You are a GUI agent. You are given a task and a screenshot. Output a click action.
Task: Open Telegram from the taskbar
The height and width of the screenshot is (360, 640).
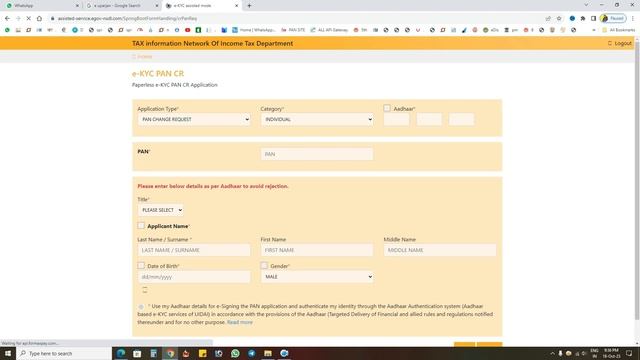251,353
